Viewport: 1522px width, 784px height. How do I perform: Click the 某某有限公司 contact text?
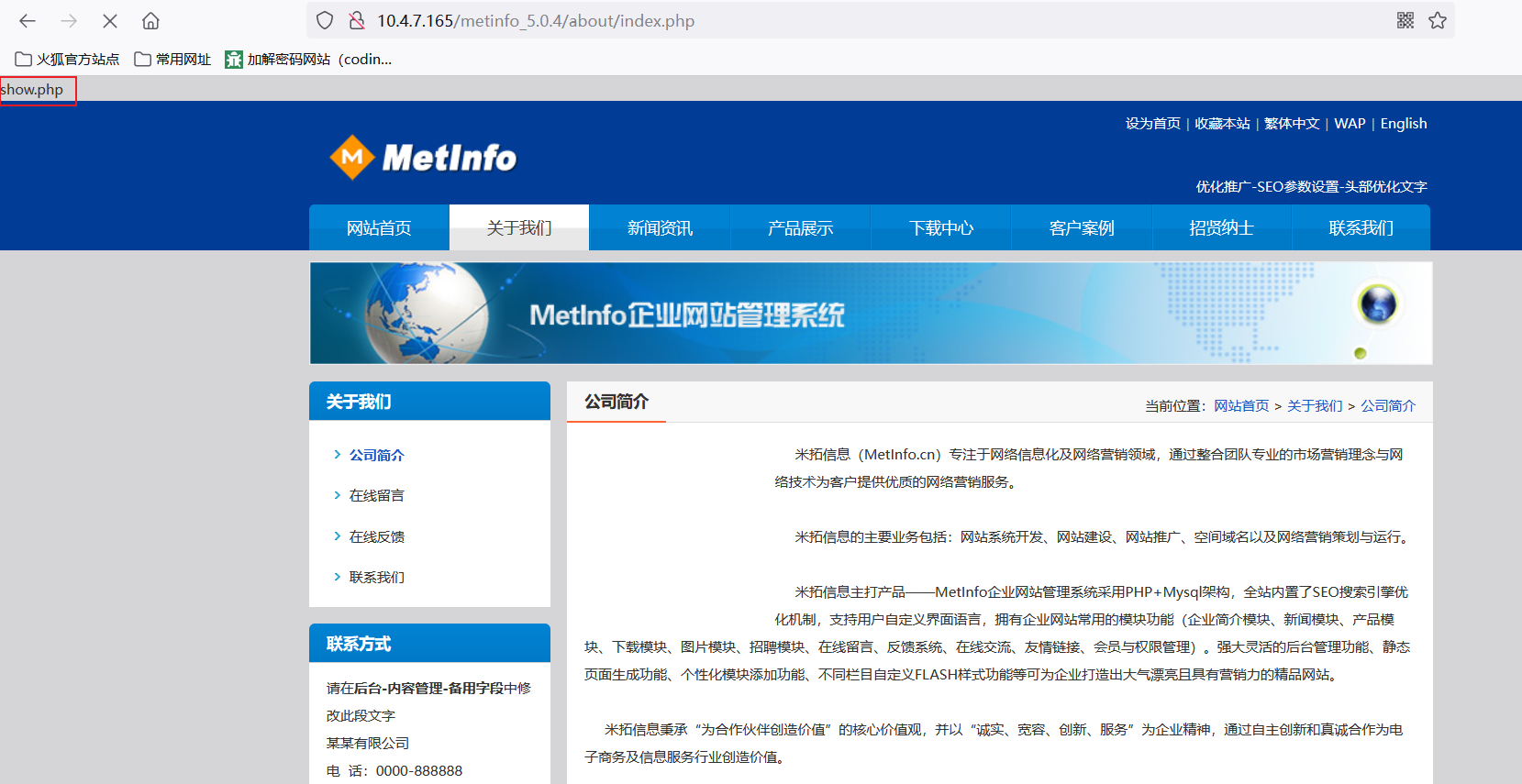(368, 743)
